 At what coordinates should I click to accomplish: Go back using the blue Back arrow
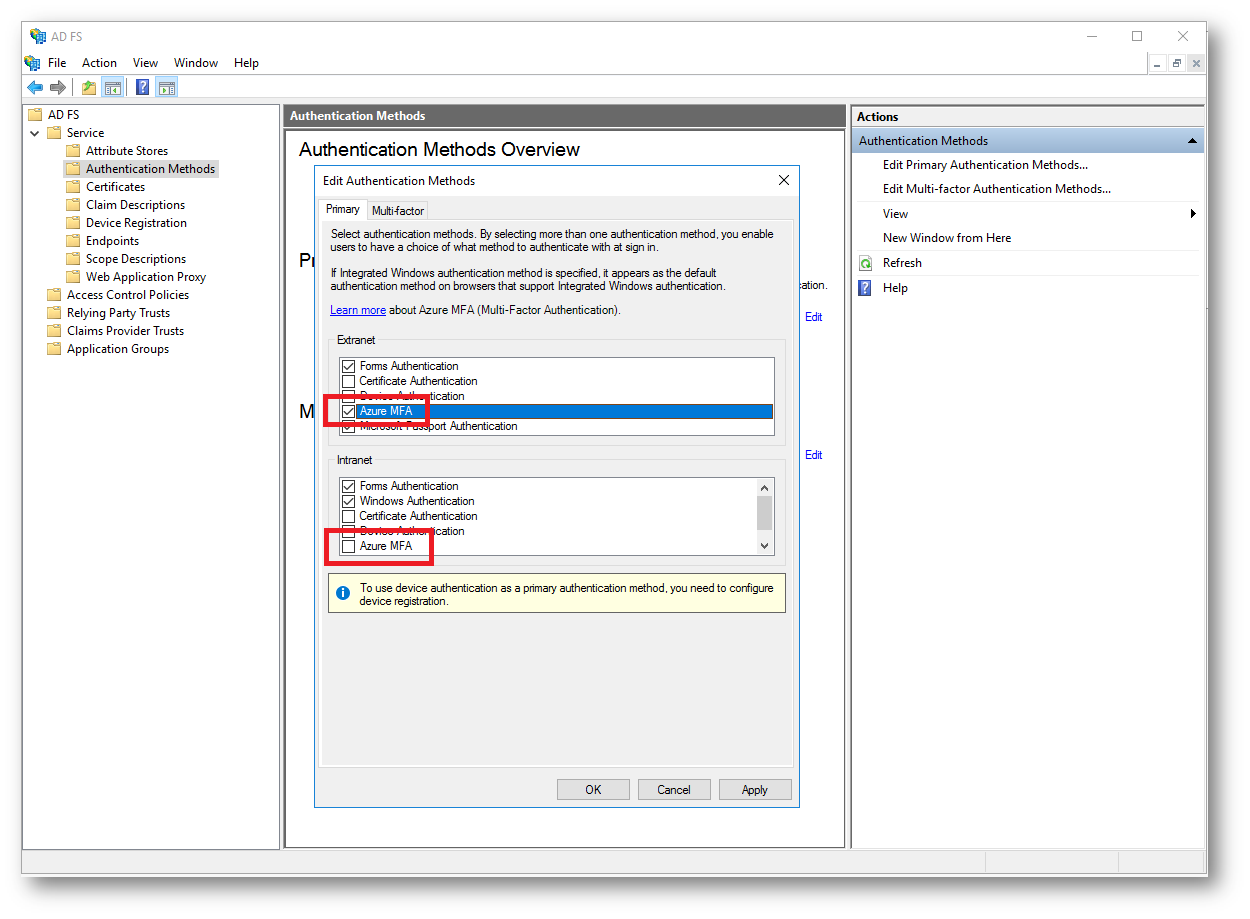[36, 88]
